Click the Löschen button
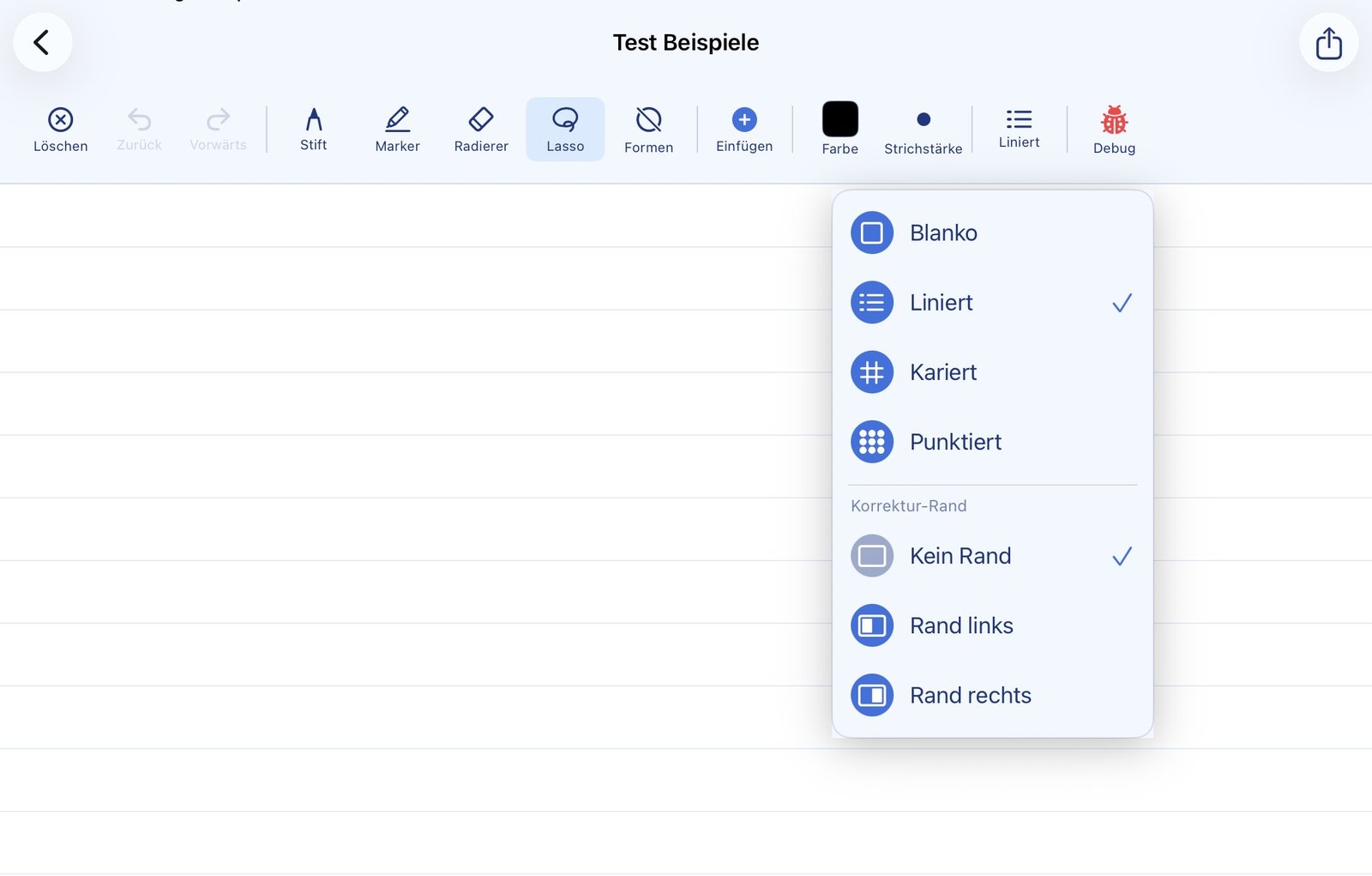Screen dimensions: 1372x876 [60, 129]
